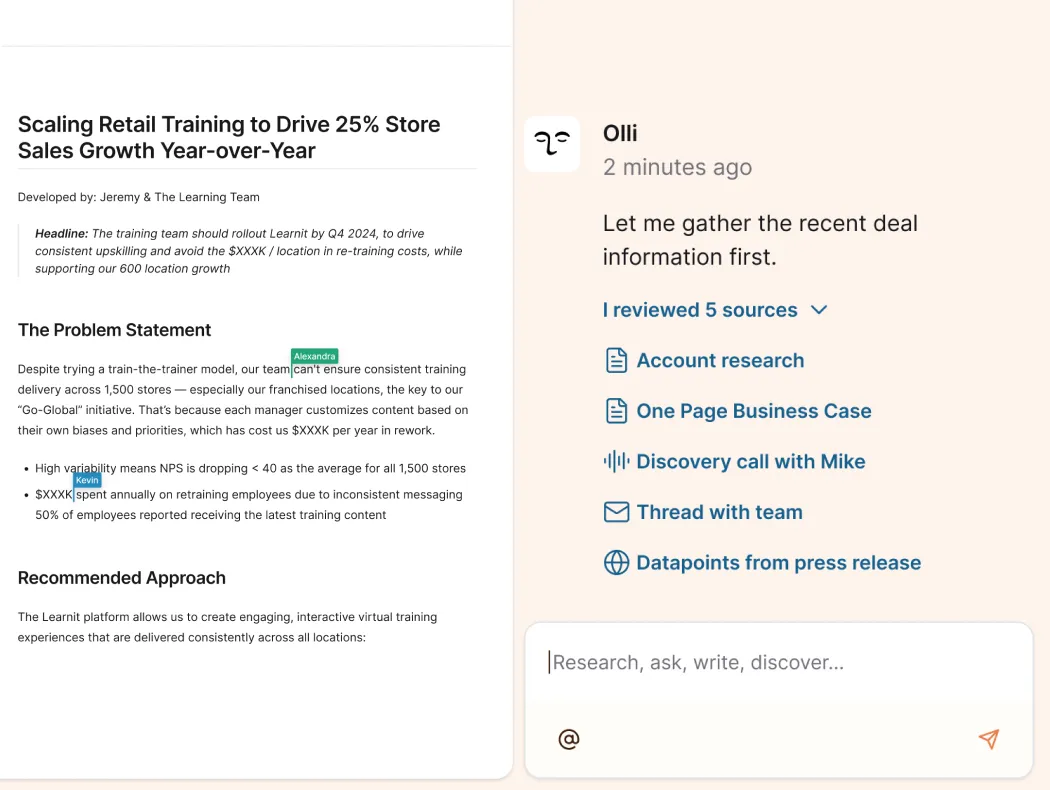The image size is (1050, 790).
Task: Click the globe icon beside Datapoints source
Action: coord(616,563)
